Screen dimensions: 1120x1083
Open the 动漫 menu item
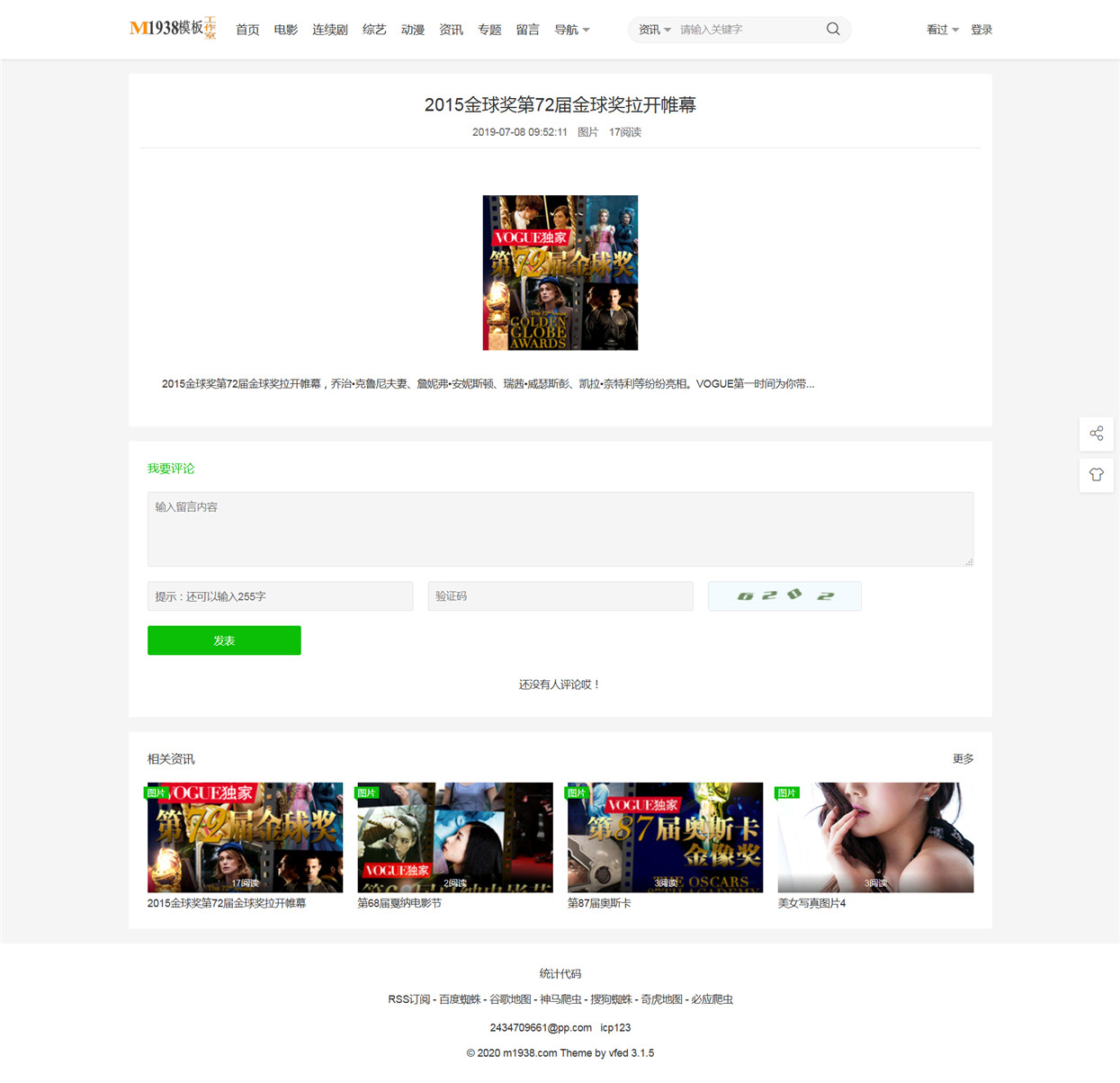[x=413, y=30]
